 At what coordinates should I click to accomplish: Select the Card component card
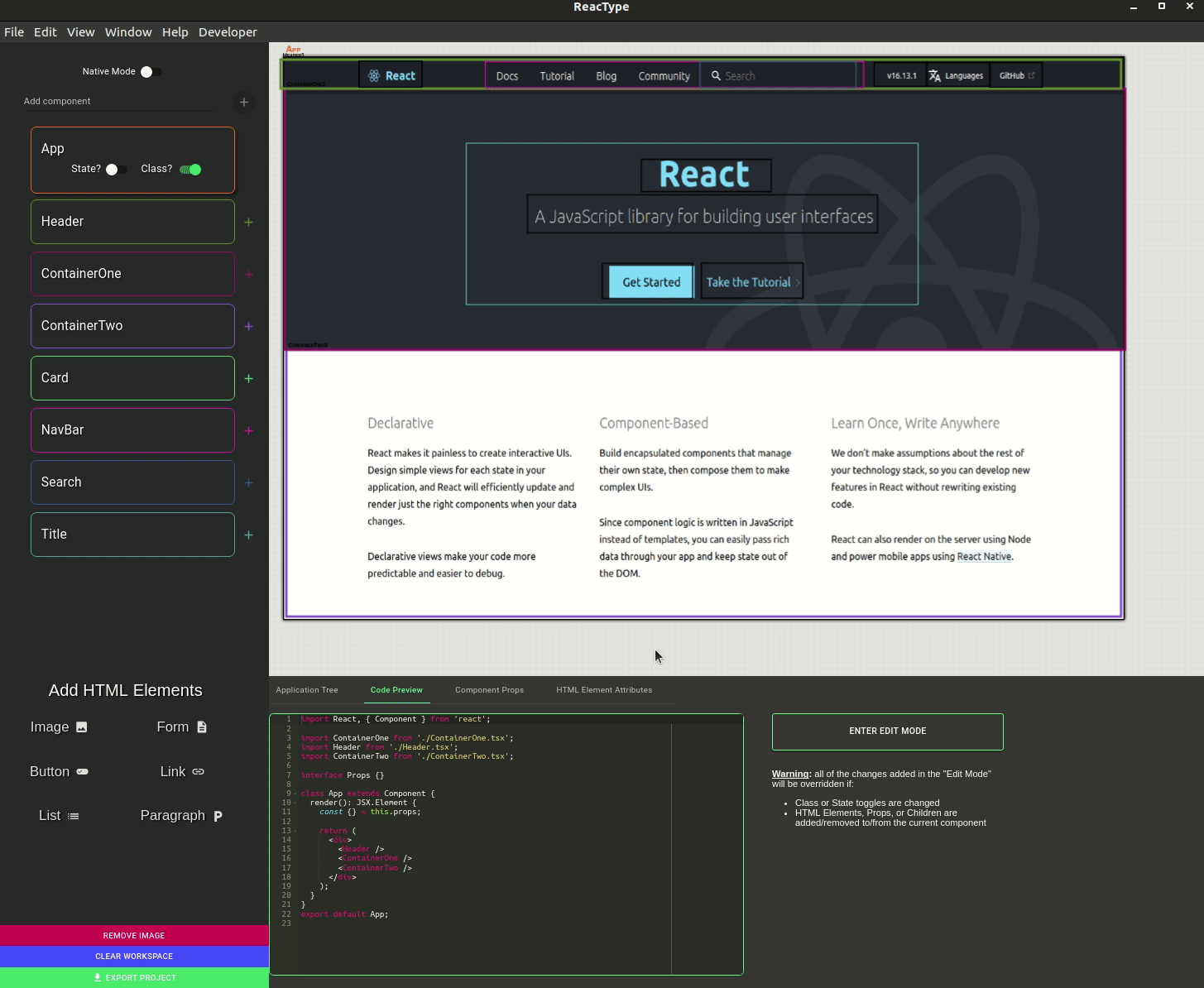(x=132, y=378)
